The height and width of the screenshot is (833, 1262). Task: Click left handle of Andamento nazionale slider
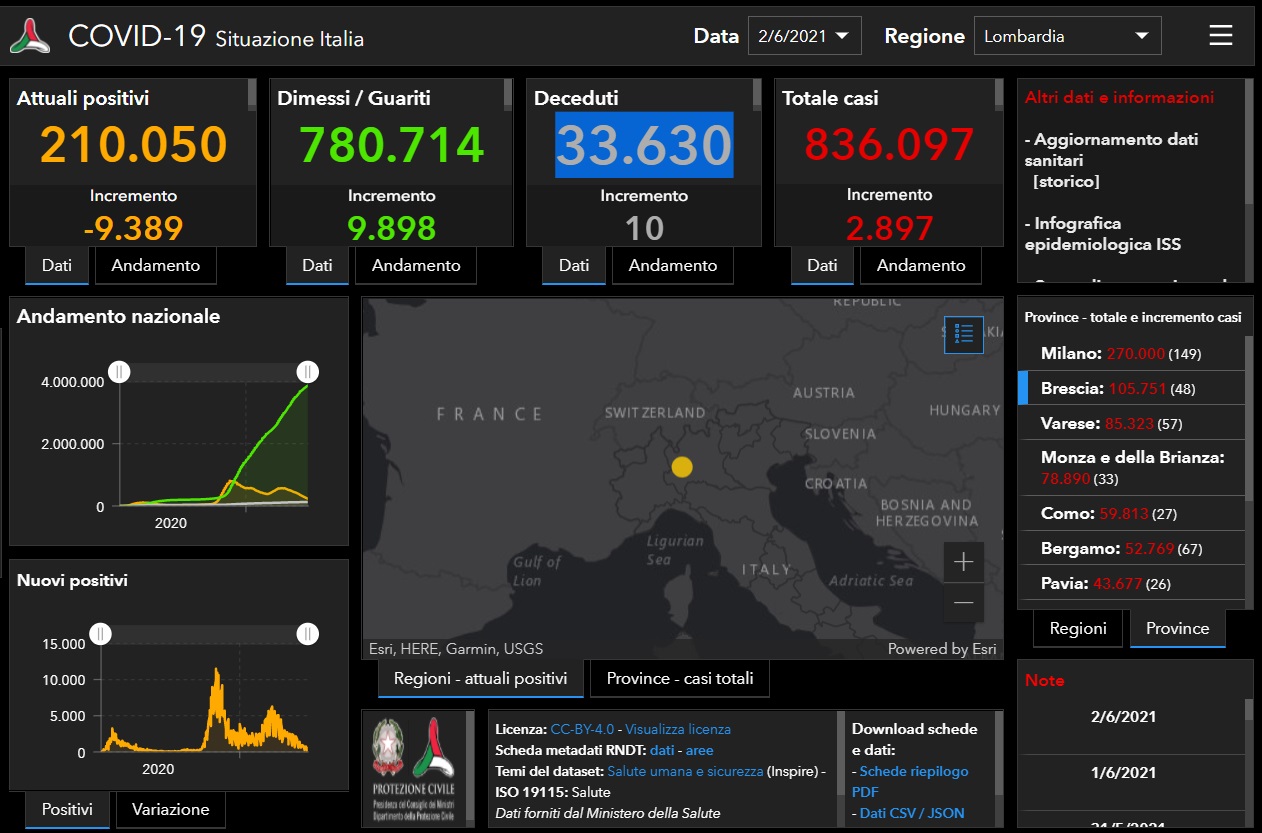[119, 372]
